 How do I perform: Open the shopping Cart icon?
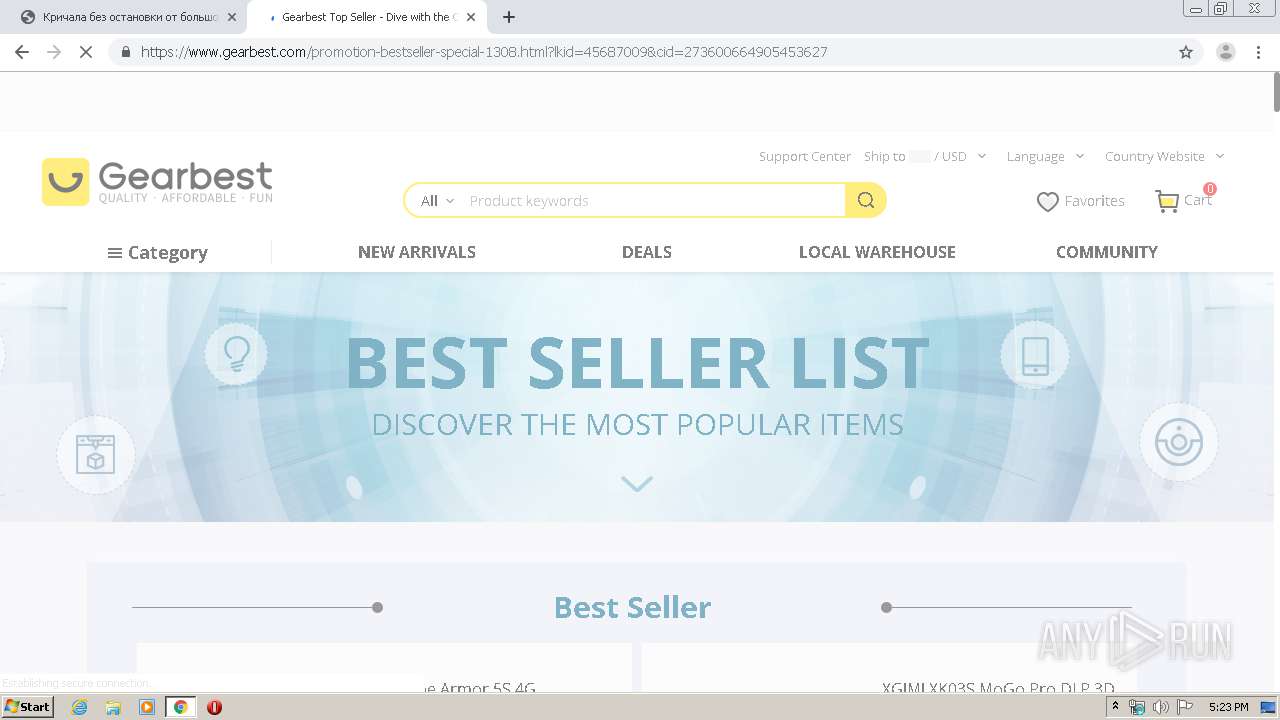(1167, 201)
